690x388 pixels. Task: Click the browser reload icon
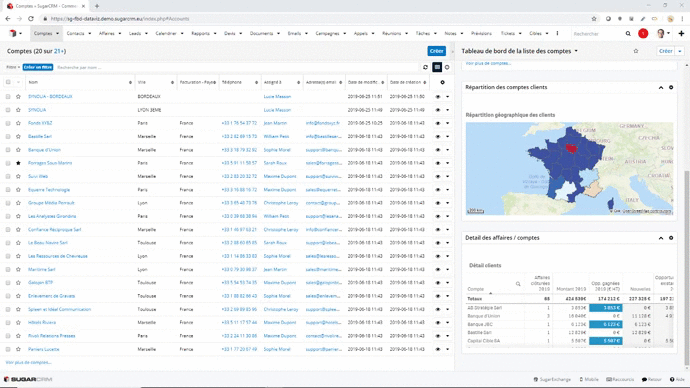click(x=31, y=18)
